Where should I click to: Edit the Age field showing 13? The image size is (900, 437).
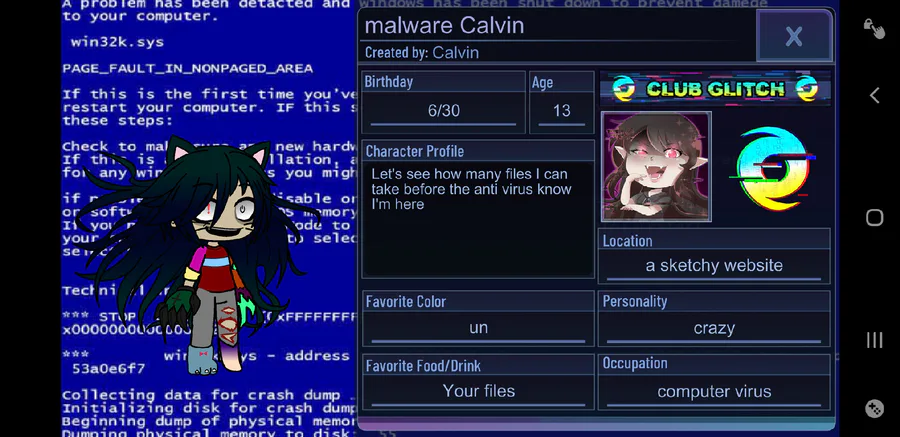click(561, 110)
